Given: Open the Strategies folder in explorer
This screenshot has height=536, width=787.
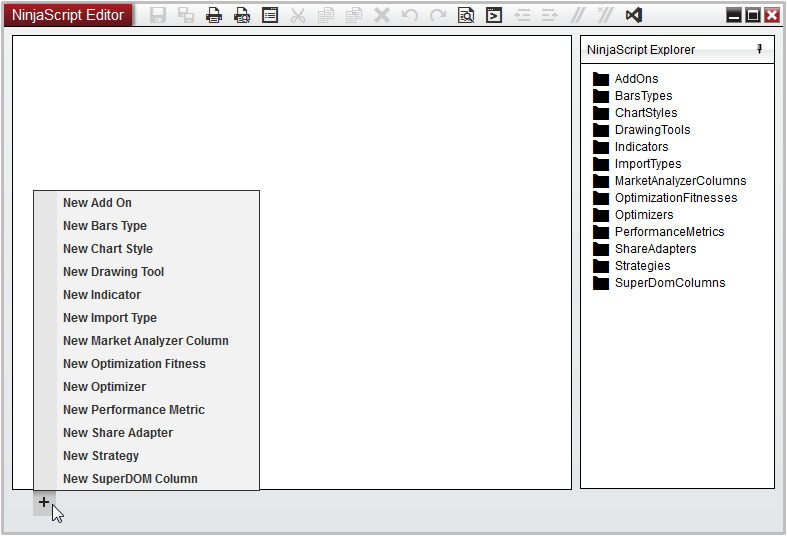Looking at the screenshot, I should (642, 266).
